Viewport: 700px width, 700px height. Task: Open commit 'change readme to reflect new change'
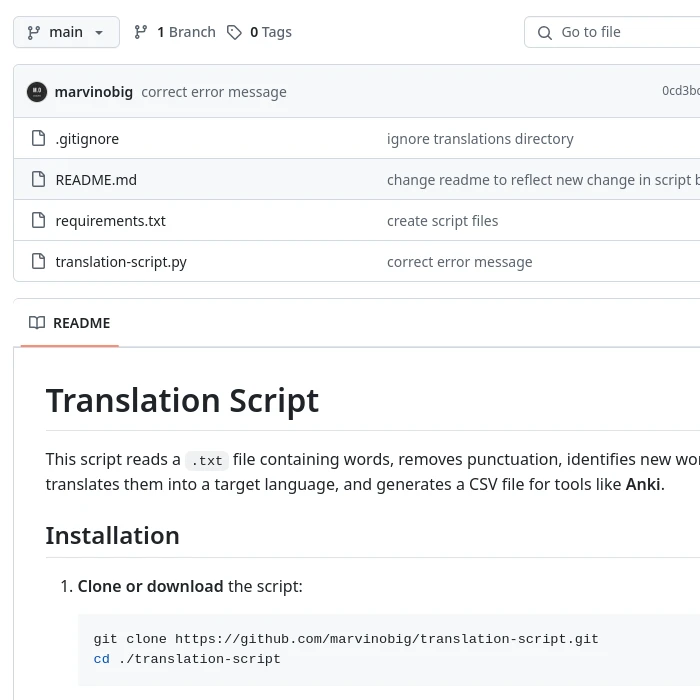coord(543,180)
